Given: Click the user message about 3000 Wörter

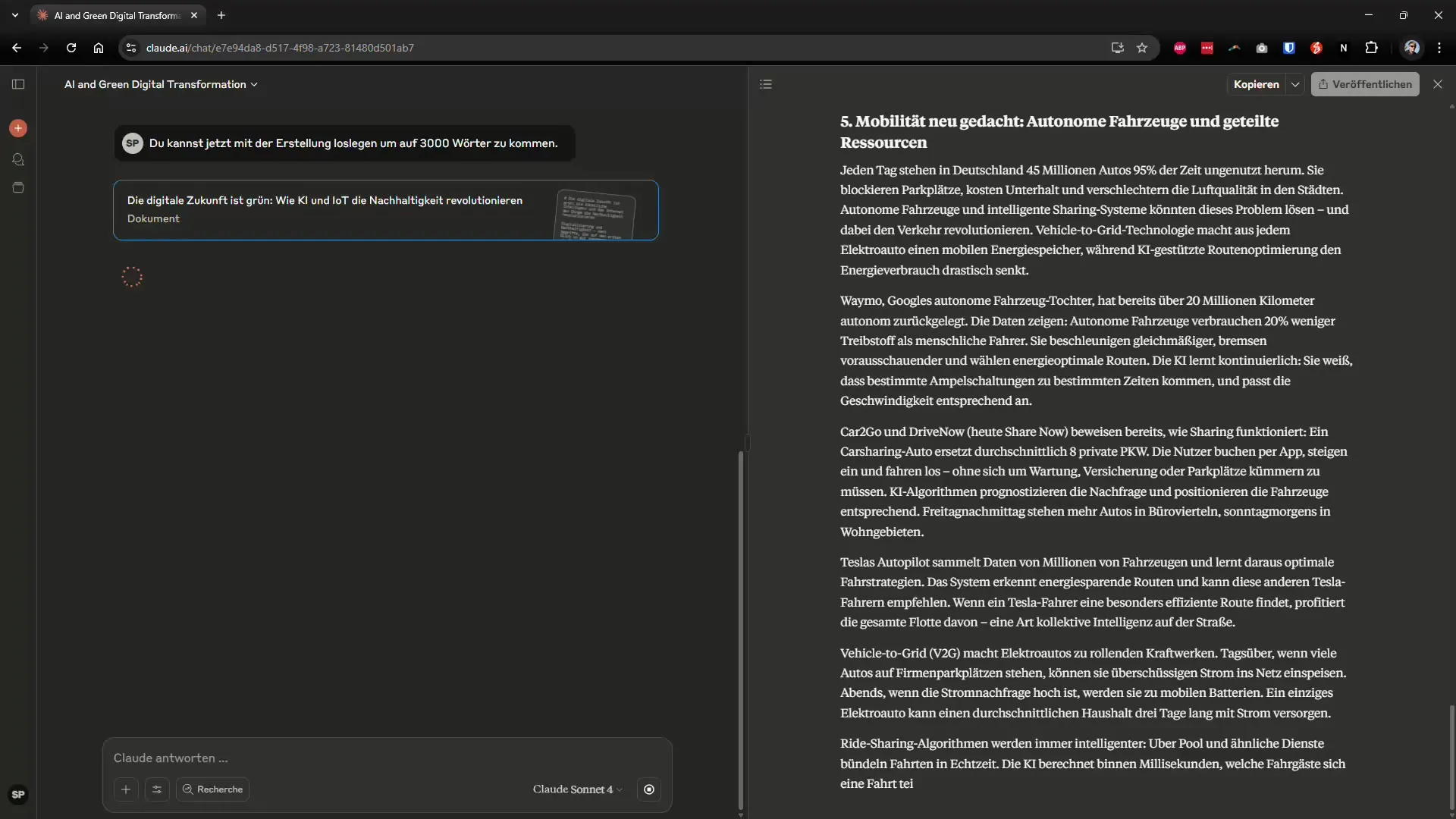Looking at the screenshot, I should pos(345,143).
